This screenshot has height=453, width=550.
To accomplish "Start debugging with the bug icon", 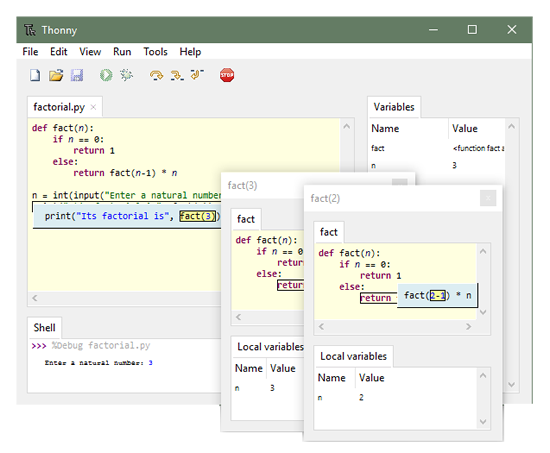I will [127, 75].
